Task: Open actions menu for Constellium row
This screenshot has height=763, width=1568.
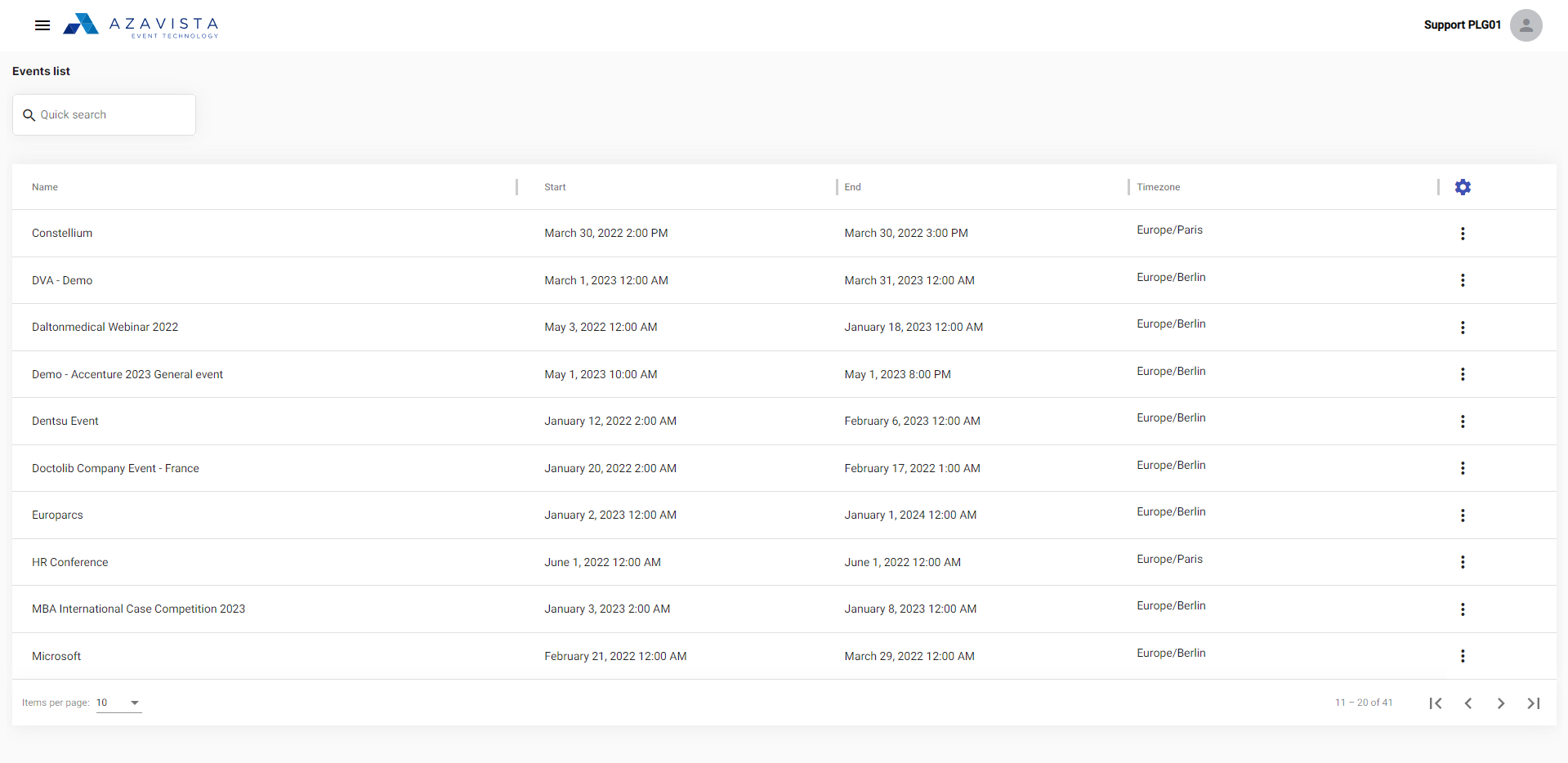Action: pyautogui.click(x=1463, y=234)
